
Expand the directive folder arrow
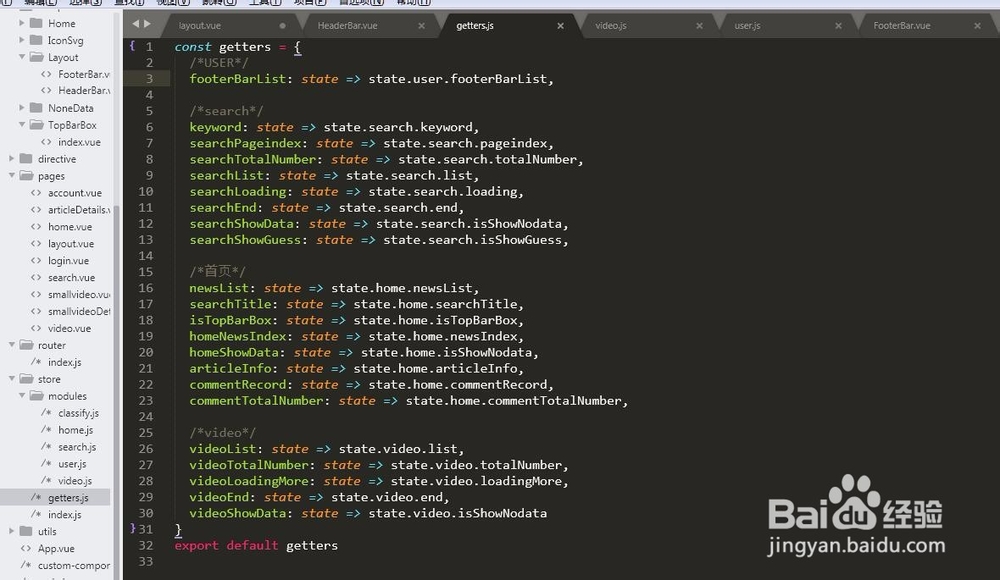(x=11, y=158)
